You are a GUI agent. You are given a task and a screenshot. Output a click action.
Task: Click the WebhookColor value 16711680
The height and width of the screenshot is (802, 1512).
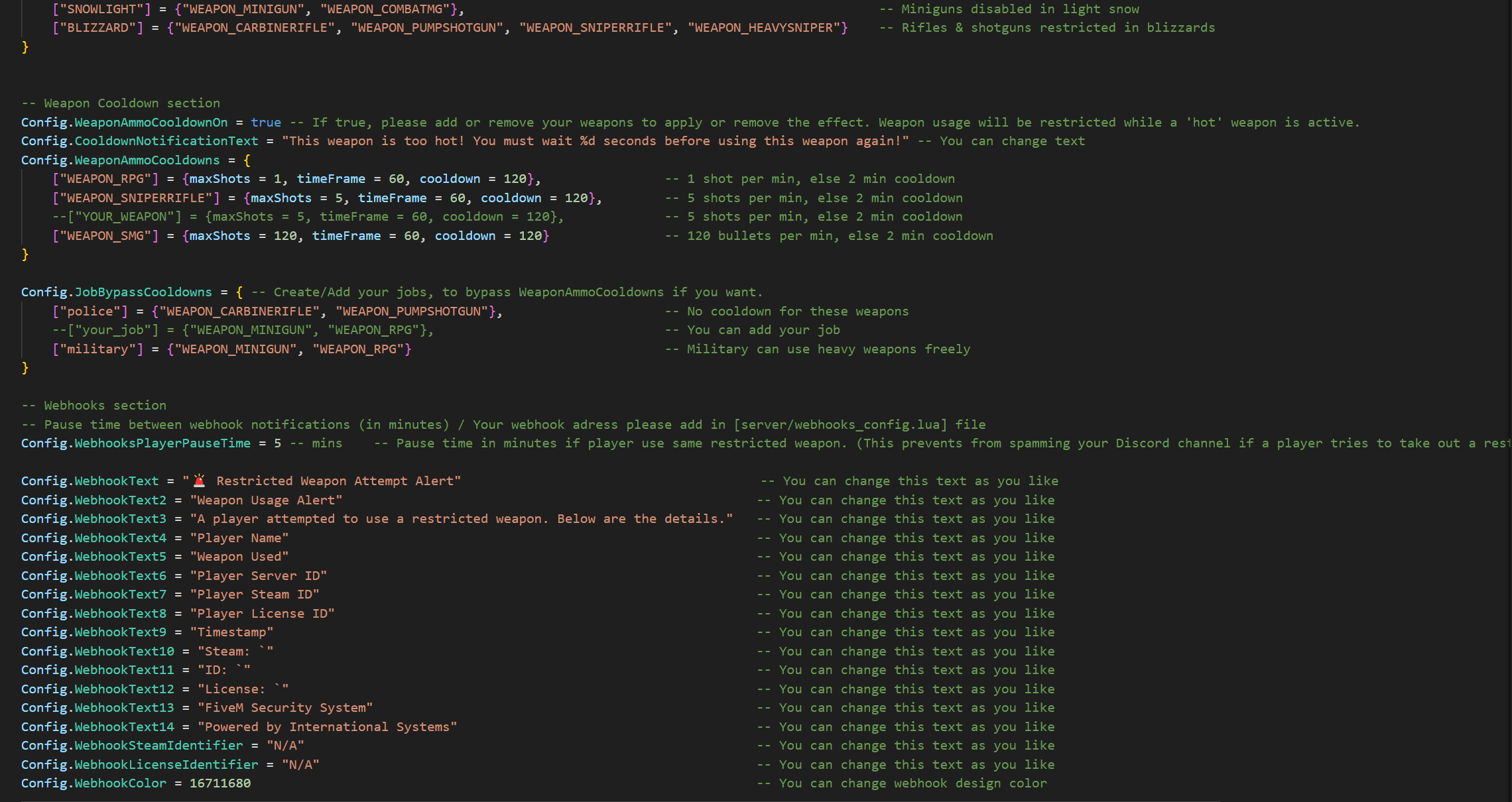click(220, 783)
